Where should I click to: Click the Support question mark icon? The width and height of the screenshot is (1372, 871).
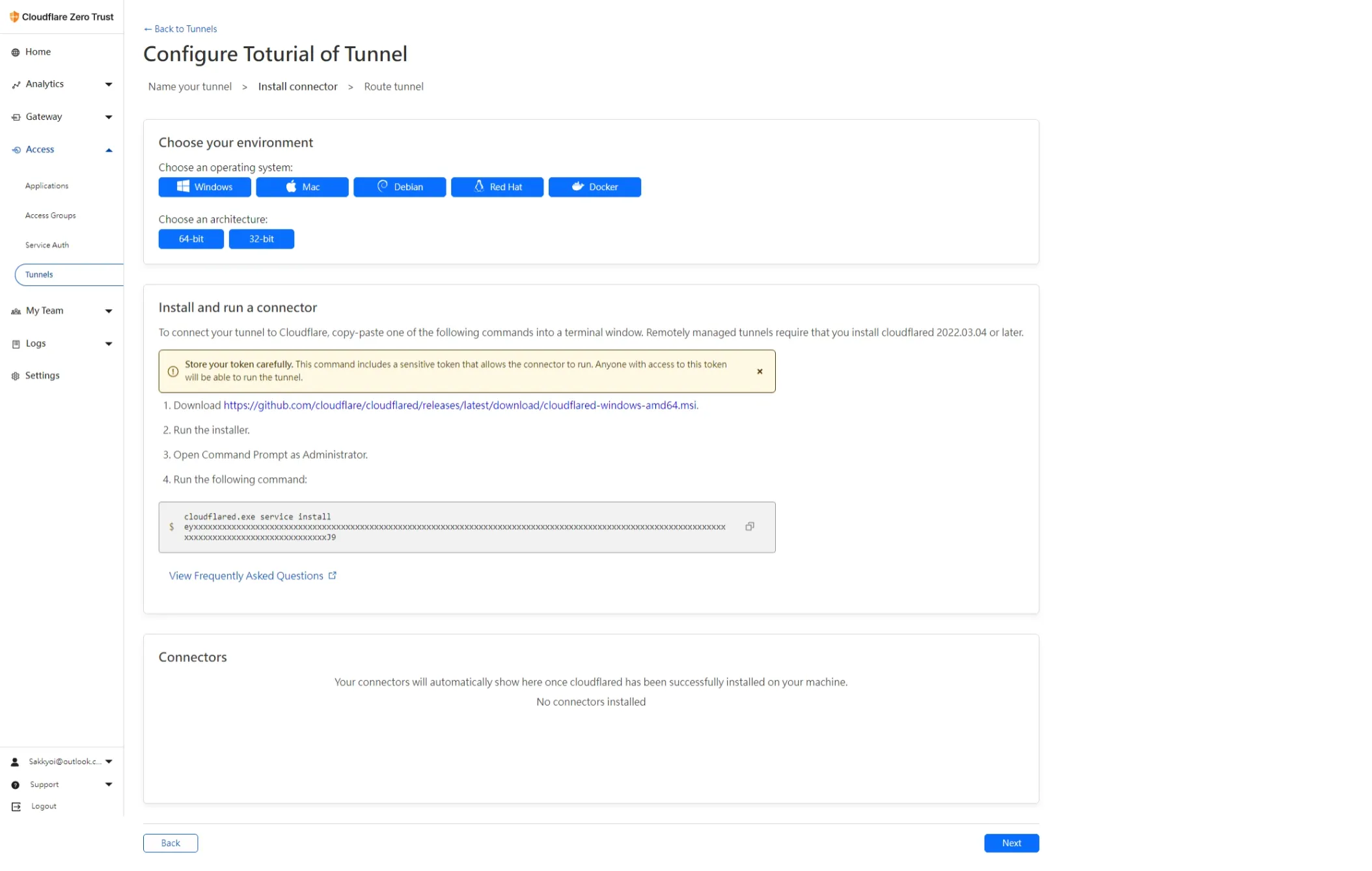coord(16,785)
